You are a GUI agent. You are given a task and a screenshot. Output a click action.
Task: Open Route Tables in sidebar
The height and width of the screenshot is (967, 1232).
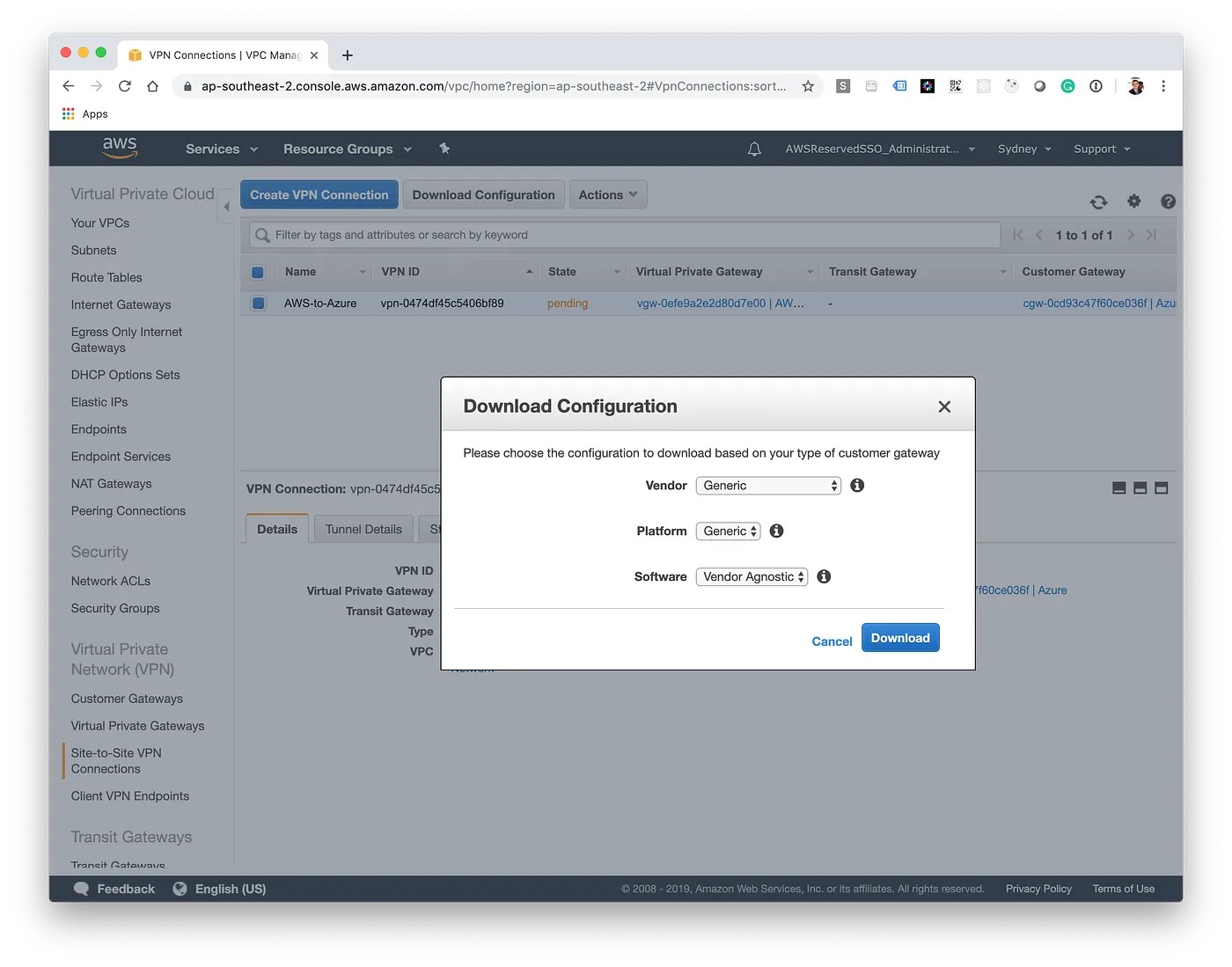tap(106, 277)
